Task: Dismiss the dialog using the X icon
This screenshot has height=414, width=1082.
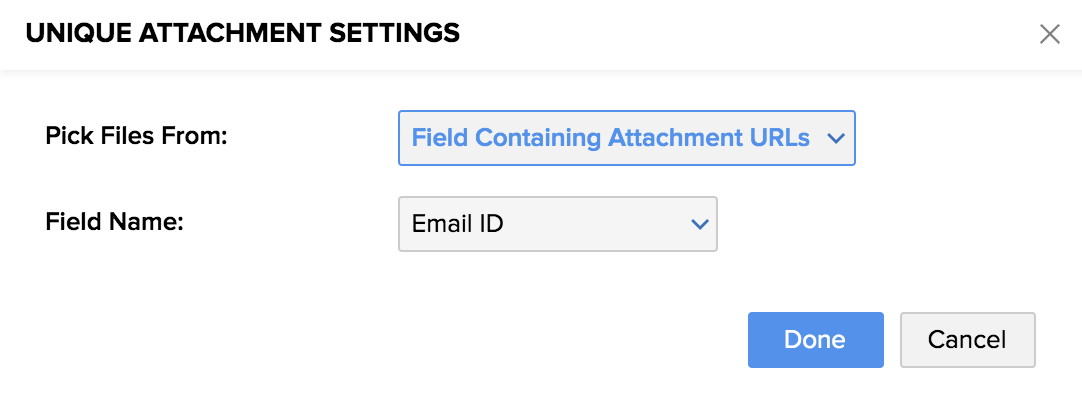Action: [x=1049, y=35]
